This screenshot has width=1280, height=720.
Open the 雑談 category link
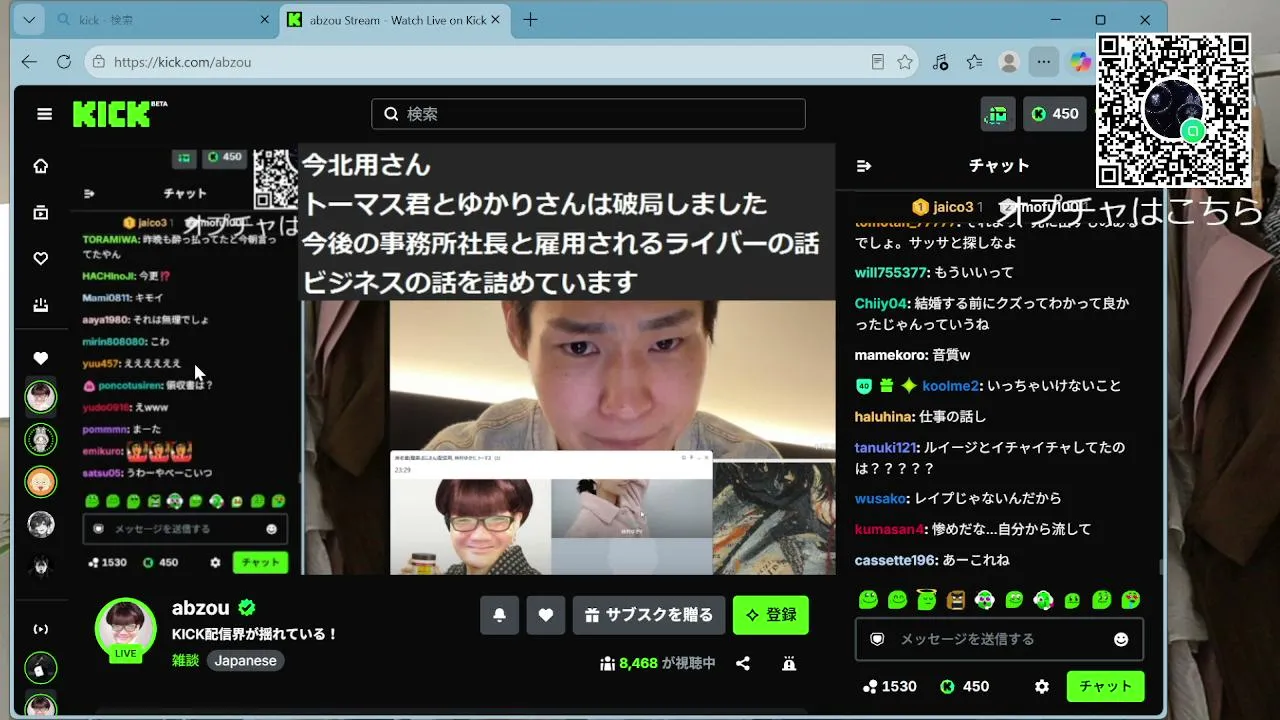coord(185,661)
